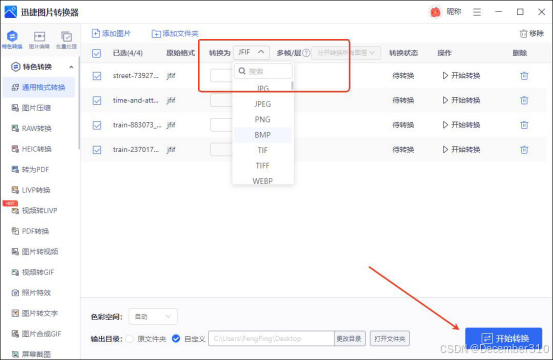Uncheck the train-883073 file checkbox
553x360 pixels.
pos(97,125)
